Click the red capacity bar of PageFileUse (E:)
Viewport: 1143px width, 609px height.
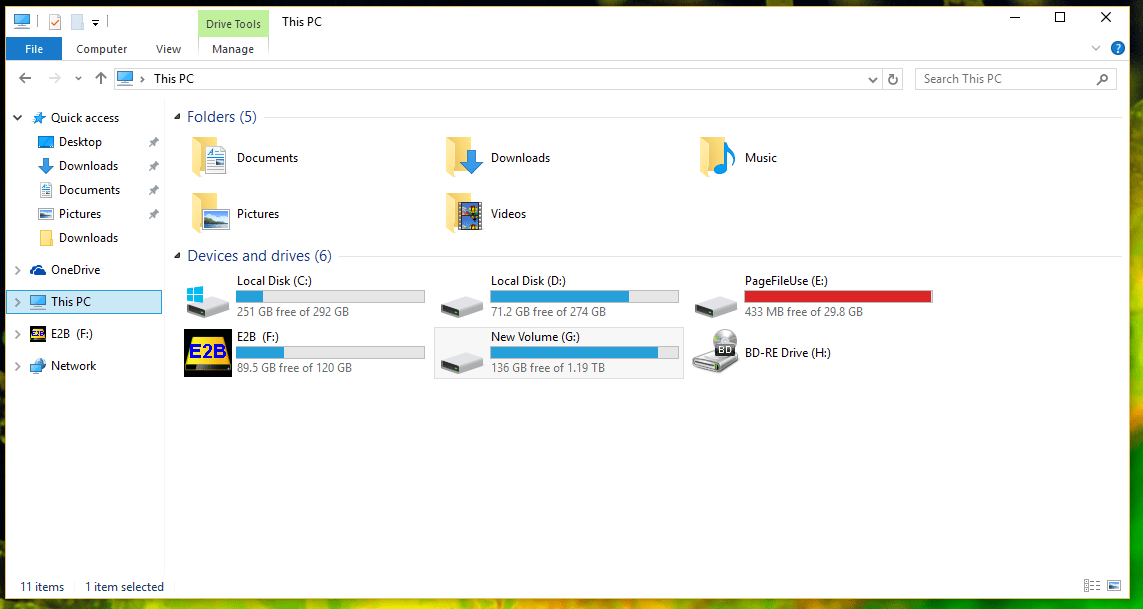tap(838, 296)
